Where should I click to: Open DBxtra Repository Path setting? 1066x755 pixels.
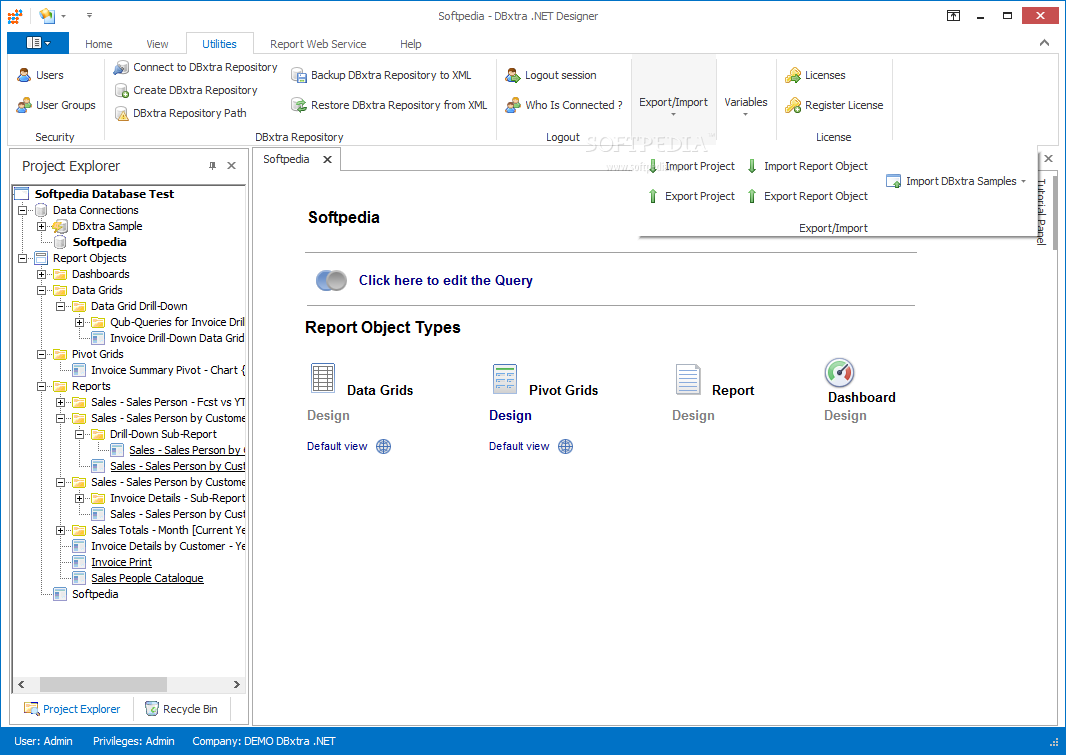(181, 113)
